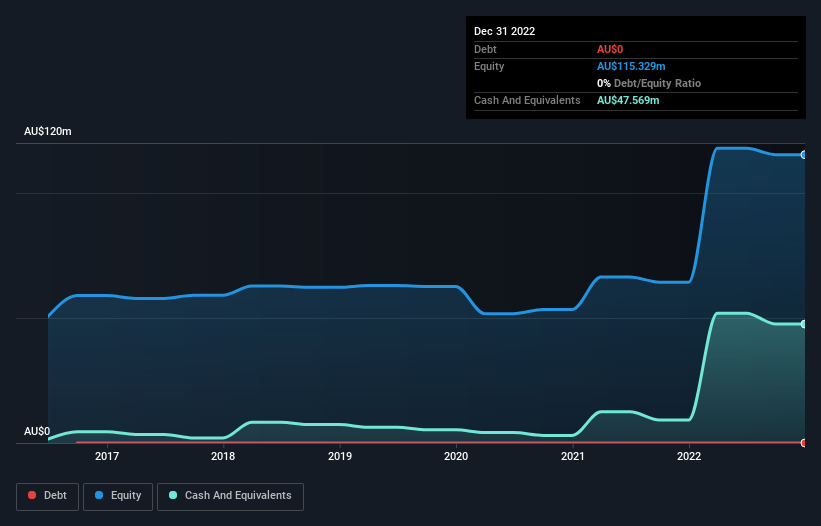The image size is (821, 526).
Task: Click the 2021 x-axis label
Action: click(573, 456)
